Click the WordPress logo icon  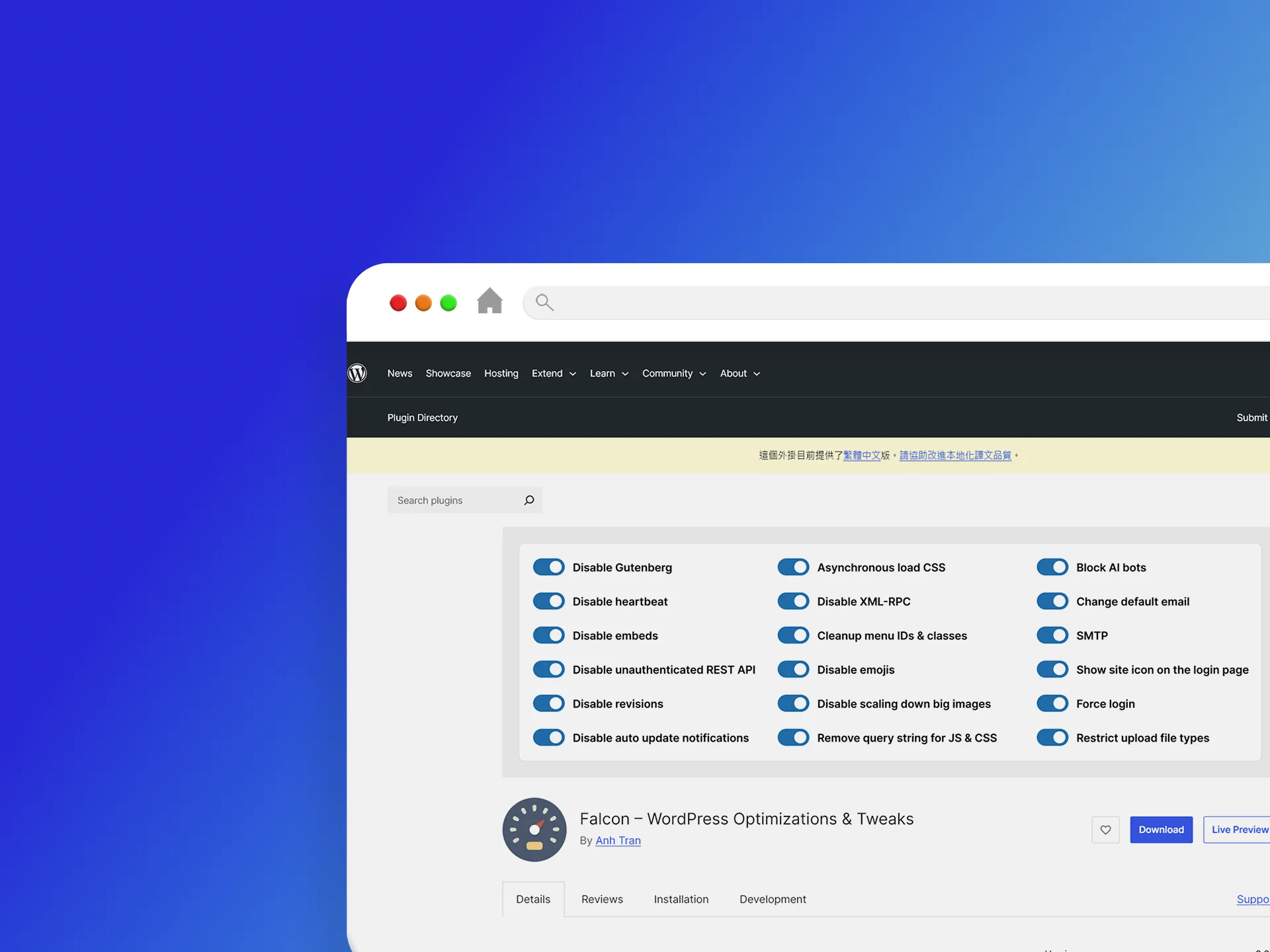click(357, 374)
